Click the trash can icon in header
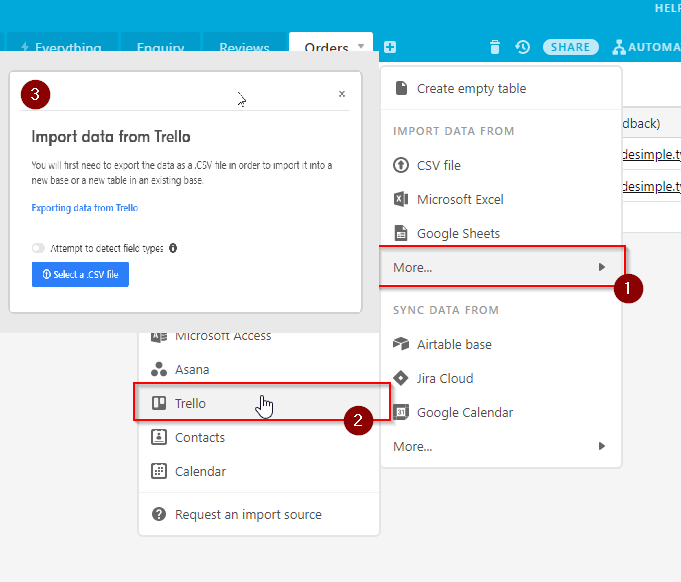 495,47
